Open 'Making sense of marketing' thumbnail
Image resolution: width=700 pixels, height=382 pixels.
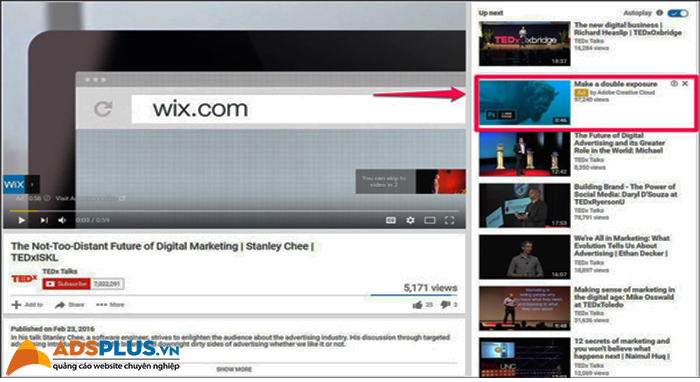(x=525, y=308)
